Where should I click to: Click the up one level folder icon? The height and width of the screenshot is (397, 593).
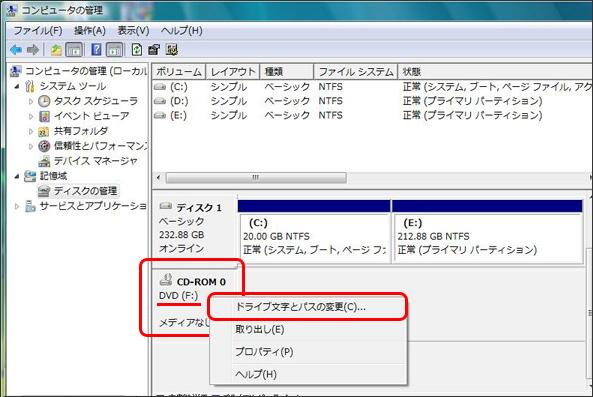coord(56,50)
